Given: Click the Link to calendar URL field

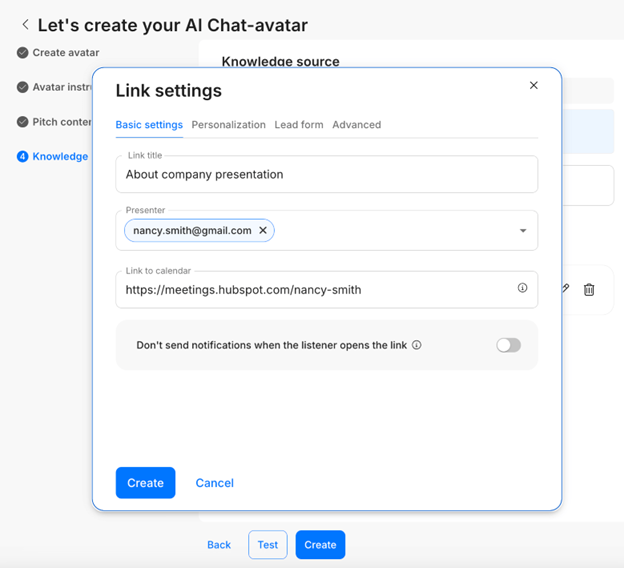Looking at the screenshot, I should coord(315,290).
